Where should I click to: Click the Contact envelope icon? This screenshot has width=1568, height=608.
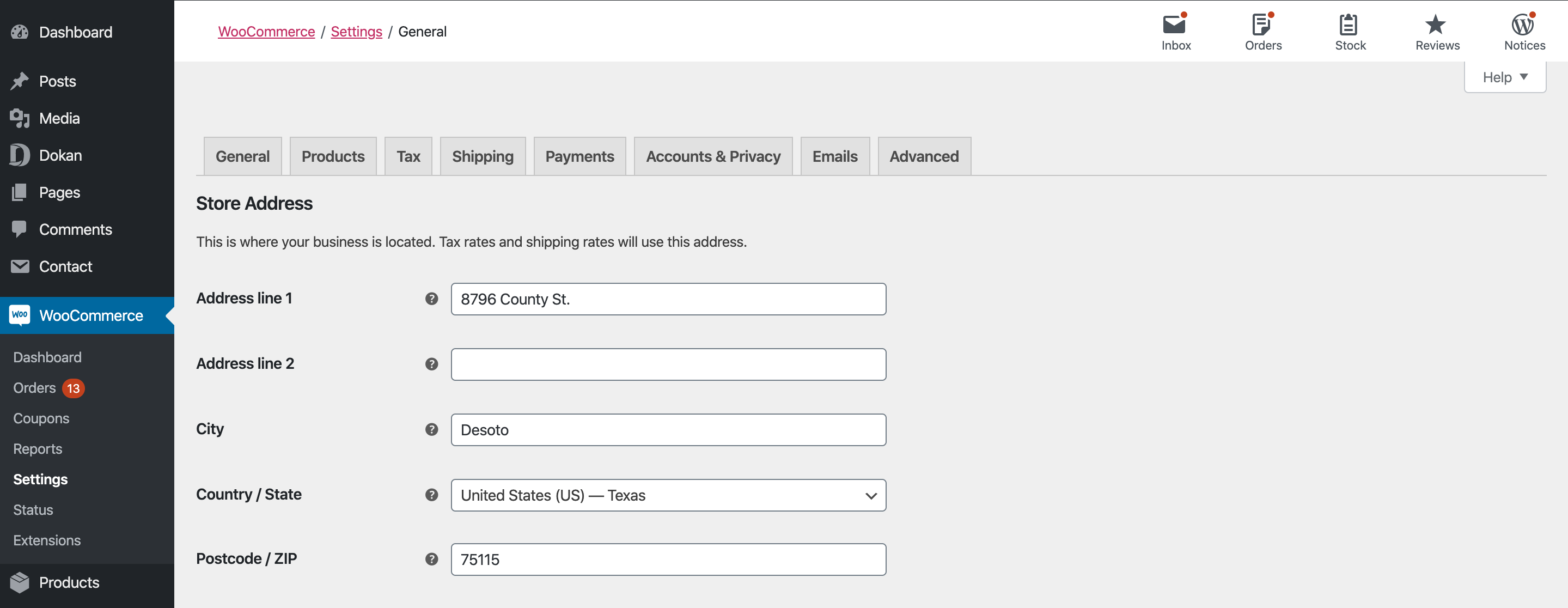click(x=20, y=266)
